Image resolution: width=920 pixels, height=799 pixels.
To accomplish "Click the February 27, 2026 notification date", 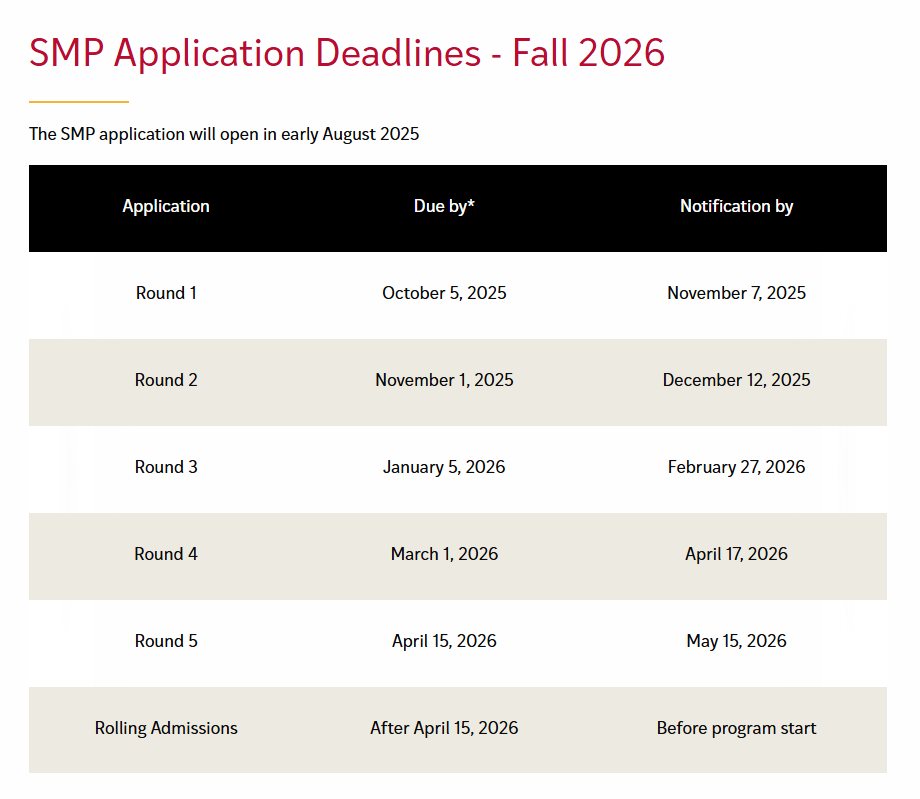I will click(736, 467).
